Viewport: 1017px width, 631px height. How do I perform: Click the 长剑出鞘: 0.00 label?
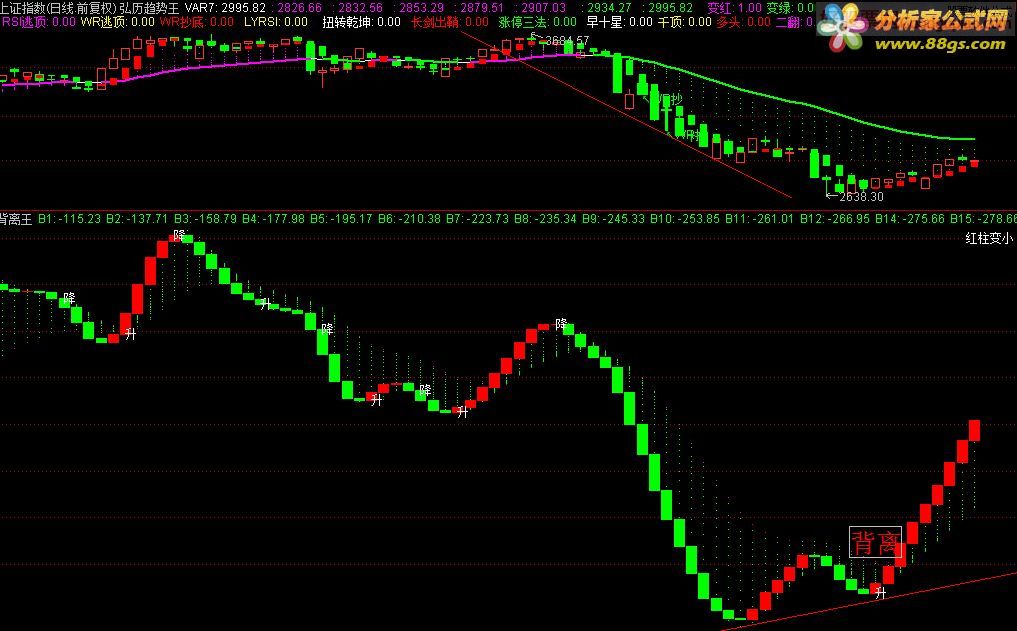[450, 22]
